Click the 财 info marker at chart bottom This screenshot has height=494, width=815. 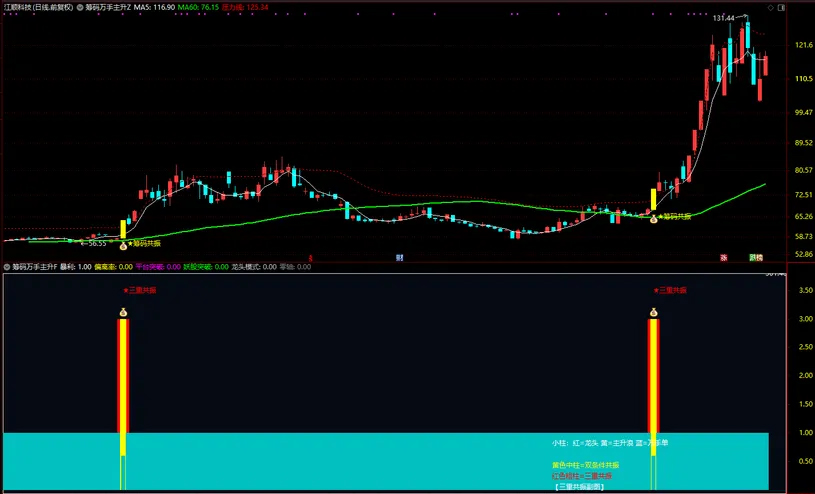(399, 257)
